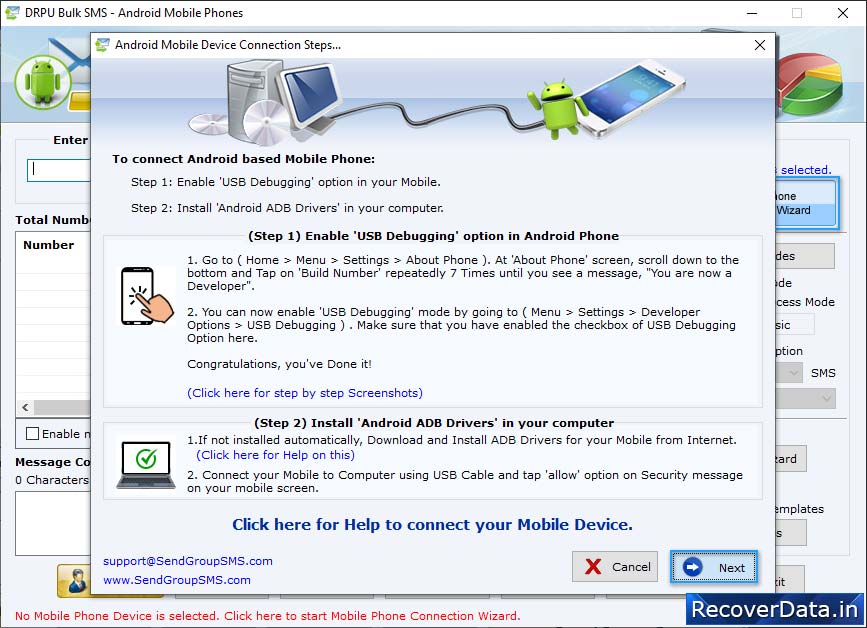Click the dialog title bar app icon
The image size is (867, 628).
[x=102, y=45]
